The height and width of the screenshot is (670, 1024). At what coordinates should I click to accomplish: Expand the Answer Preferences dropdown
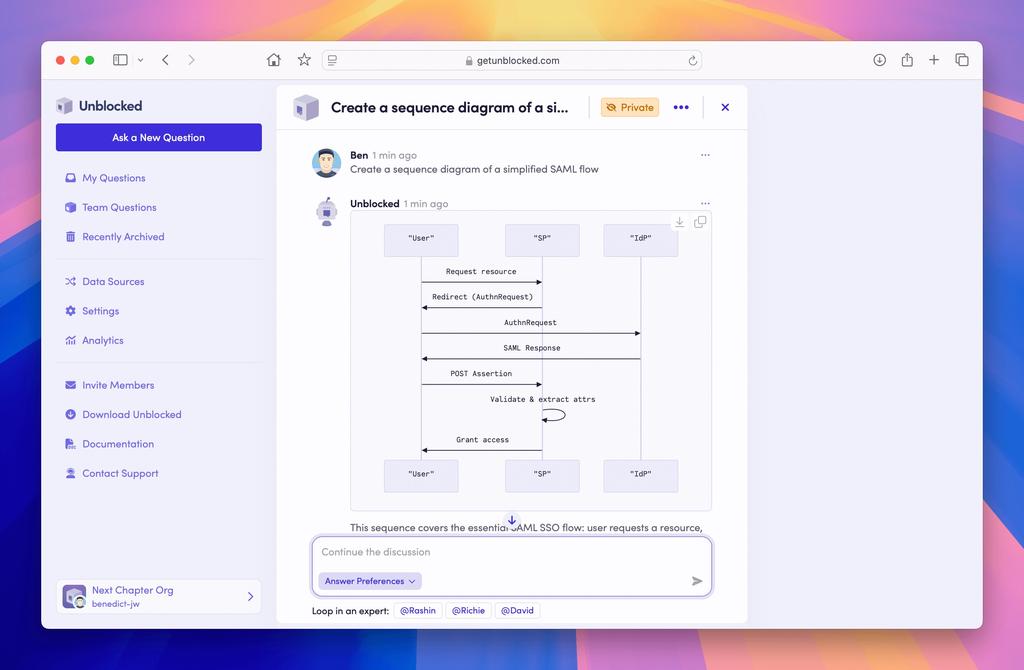coord(370,581)
